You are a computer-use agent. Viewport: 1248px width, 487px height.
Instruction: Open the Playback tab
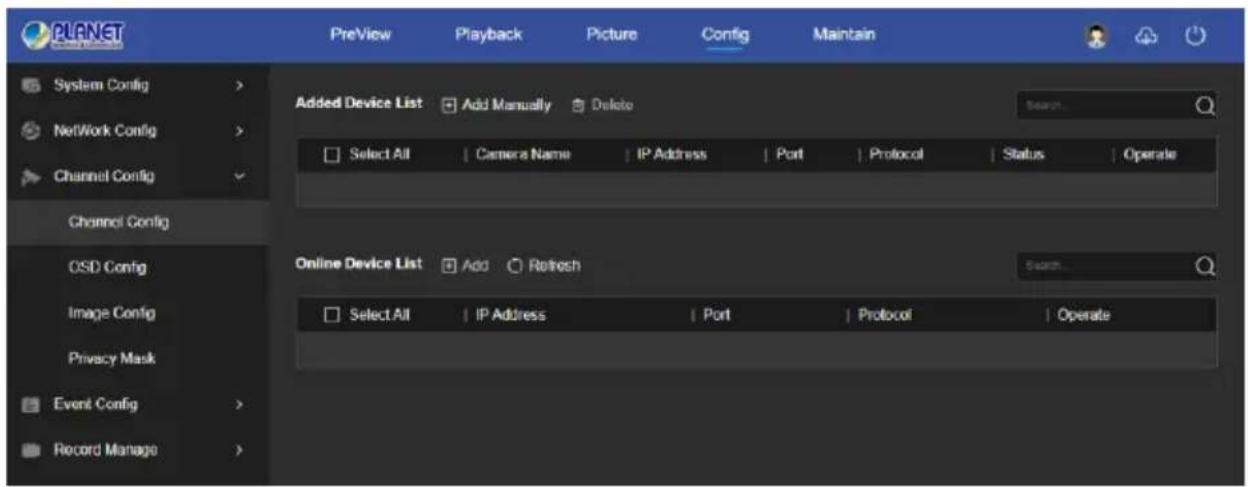click(488, 35)
